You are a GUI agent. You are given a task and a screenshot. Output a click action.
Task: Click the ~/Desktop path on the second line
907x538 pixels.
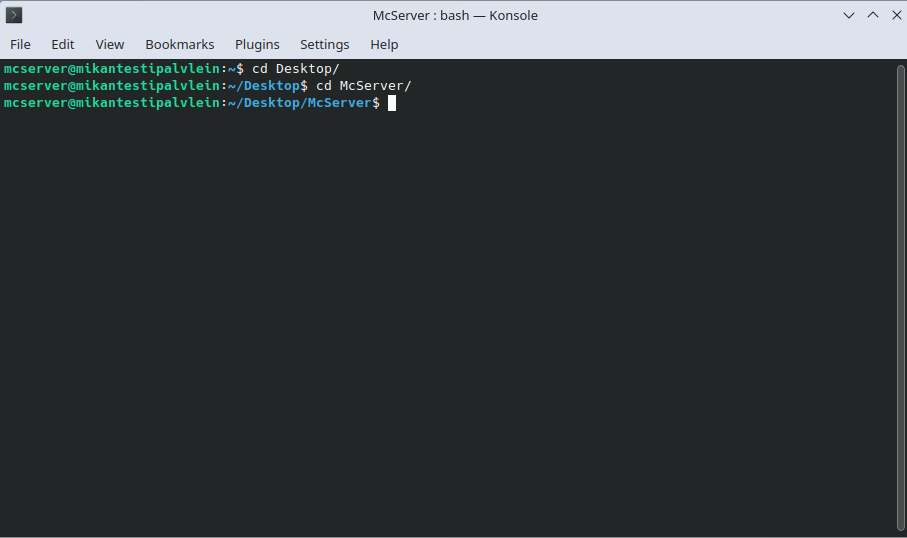tap(264, 86)
